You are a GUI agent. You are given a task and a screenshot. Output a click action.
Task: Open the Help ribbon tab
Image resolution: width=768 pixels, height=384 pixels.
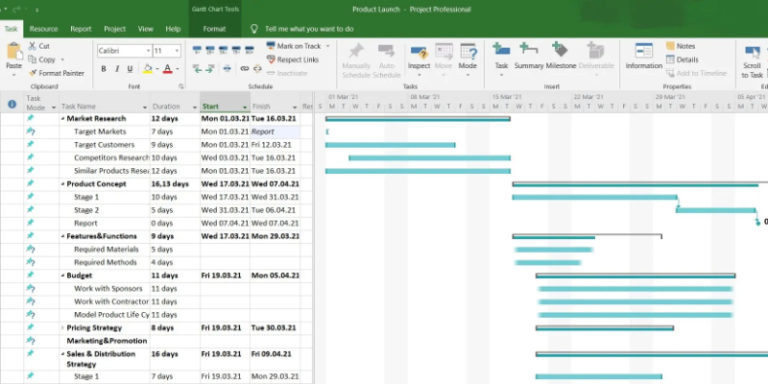(x=173, y=29)
